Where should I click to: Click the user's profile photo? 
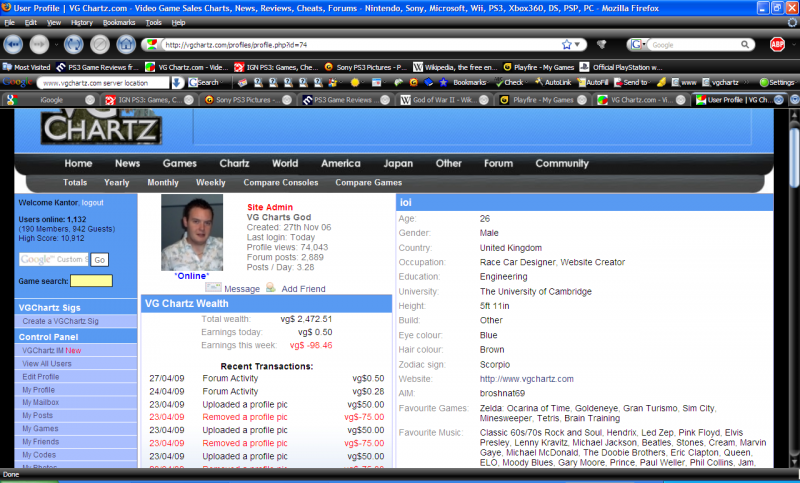192,233
